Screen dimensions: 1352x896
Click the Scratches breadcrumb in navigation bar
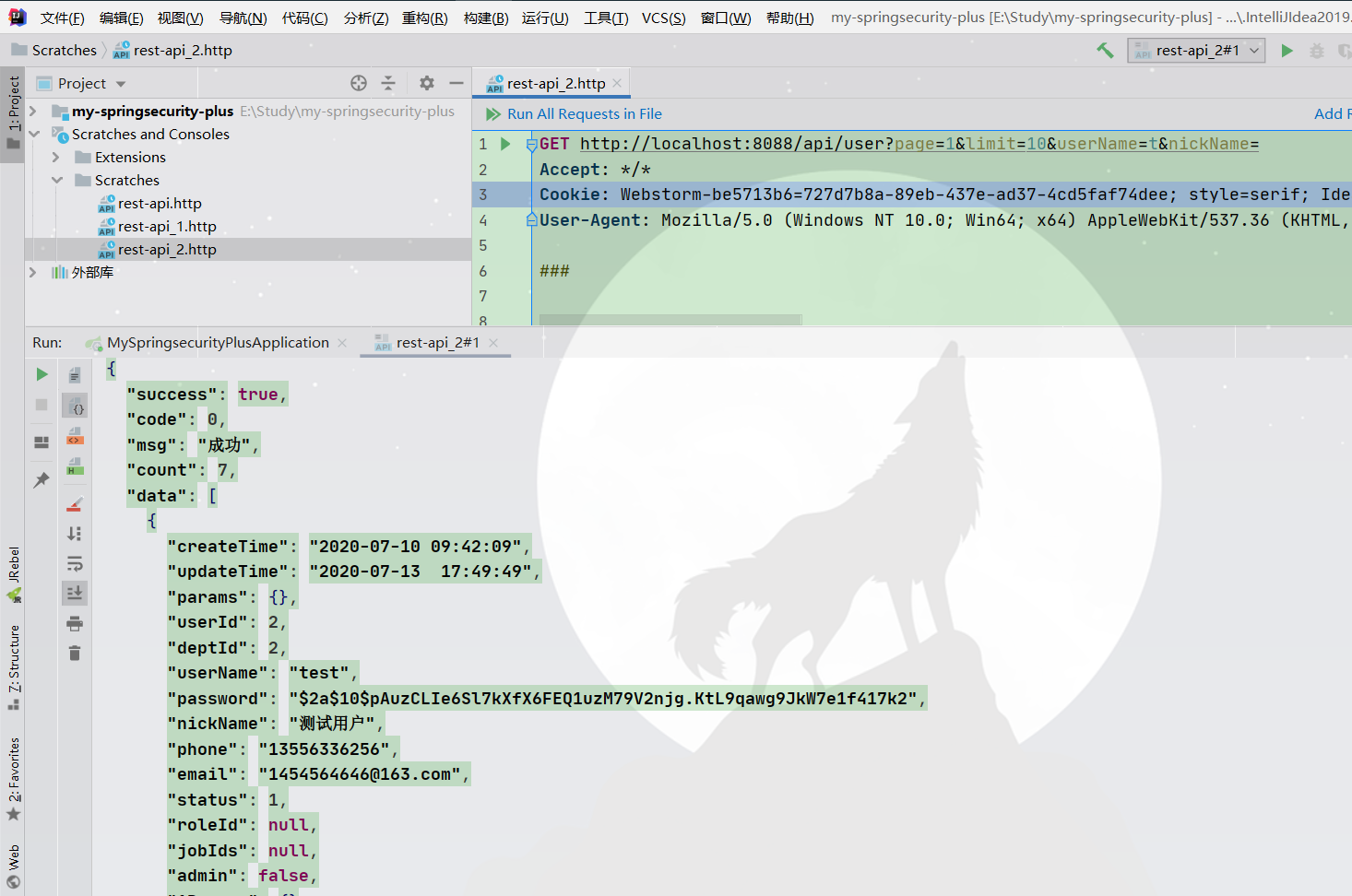point(54,50)
